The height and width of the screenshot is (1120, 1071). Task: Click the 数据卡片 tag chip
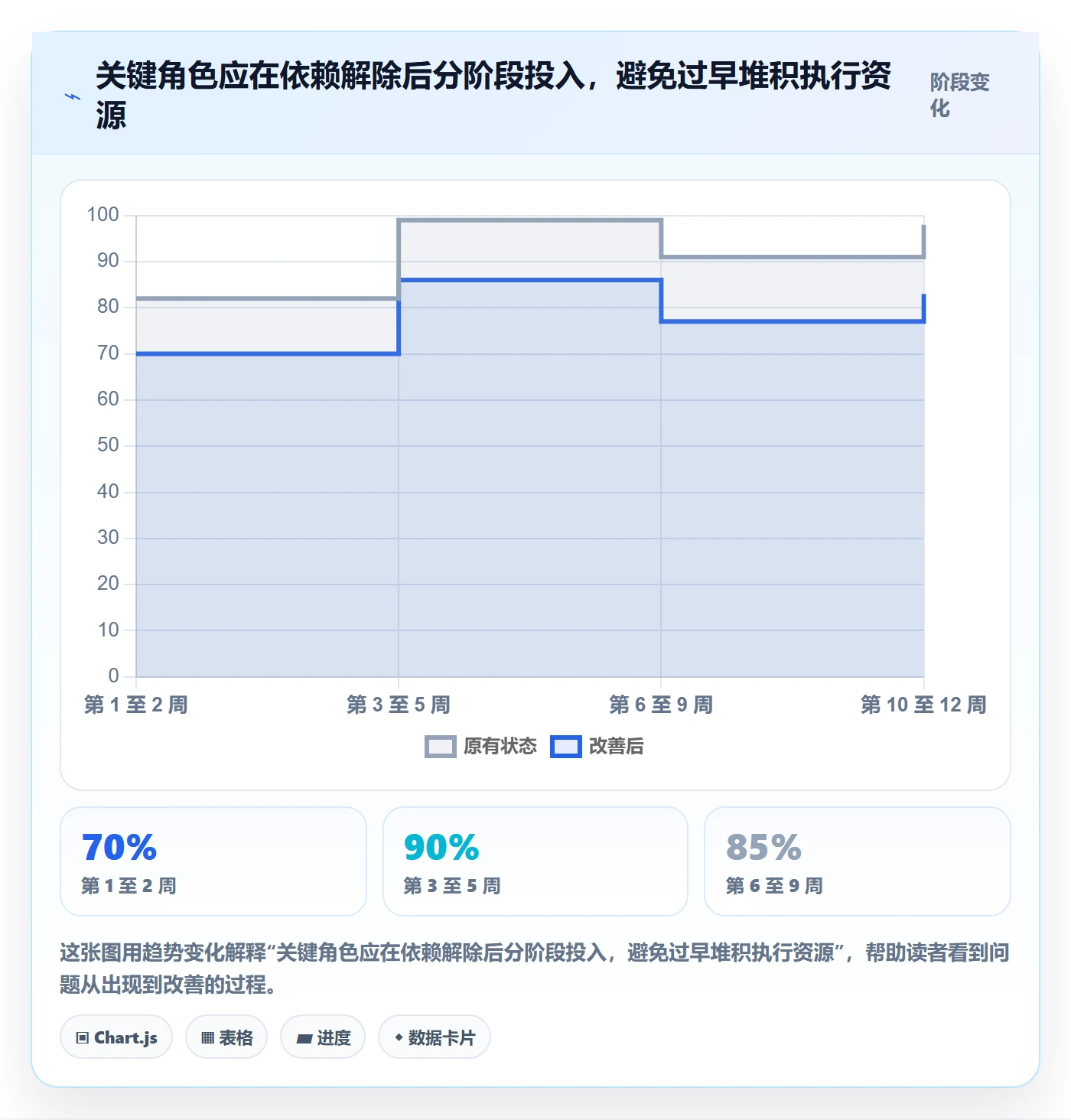tap(435, 1037)
